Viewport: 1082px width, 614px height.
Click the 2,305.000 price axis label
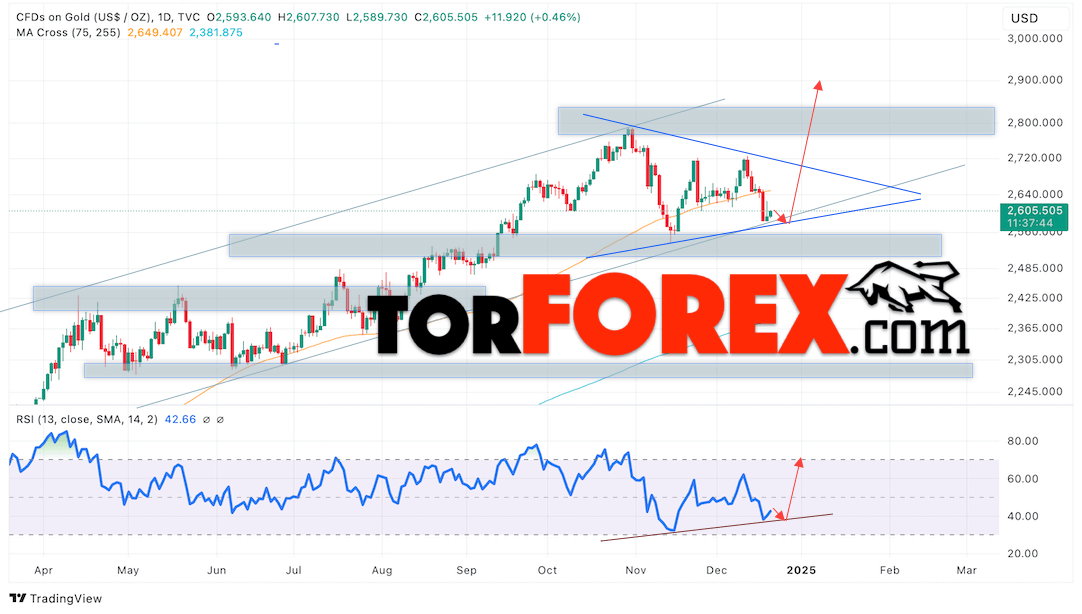1034,359
